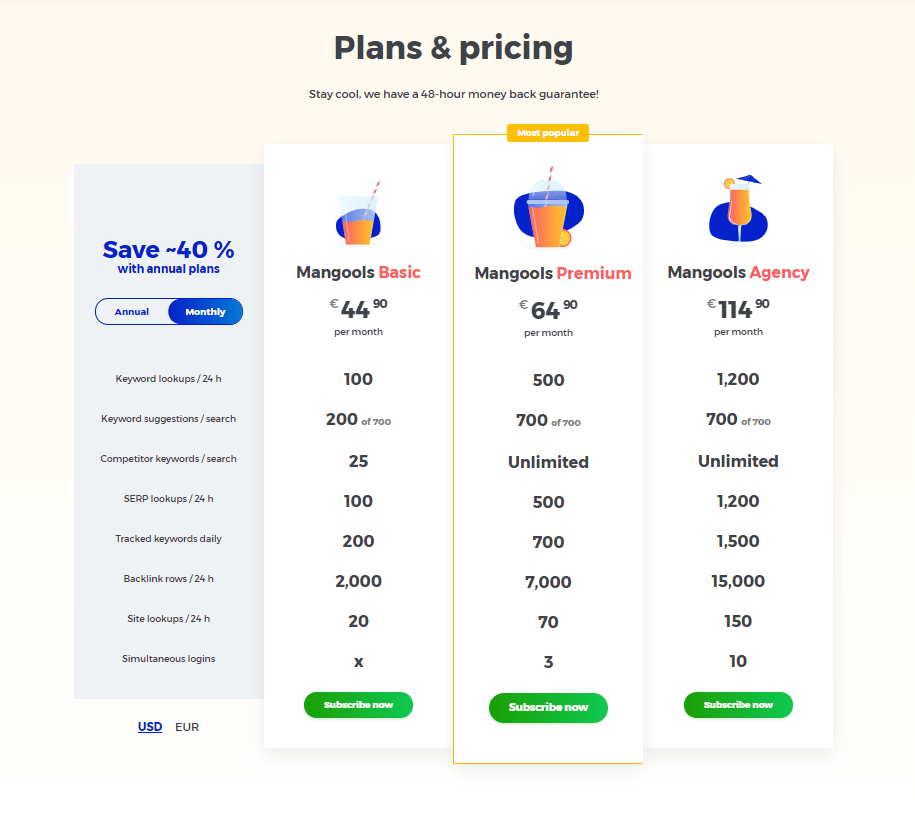
Task: Click the Mangools Basic juice glass icon
Action: click(358, 213)
